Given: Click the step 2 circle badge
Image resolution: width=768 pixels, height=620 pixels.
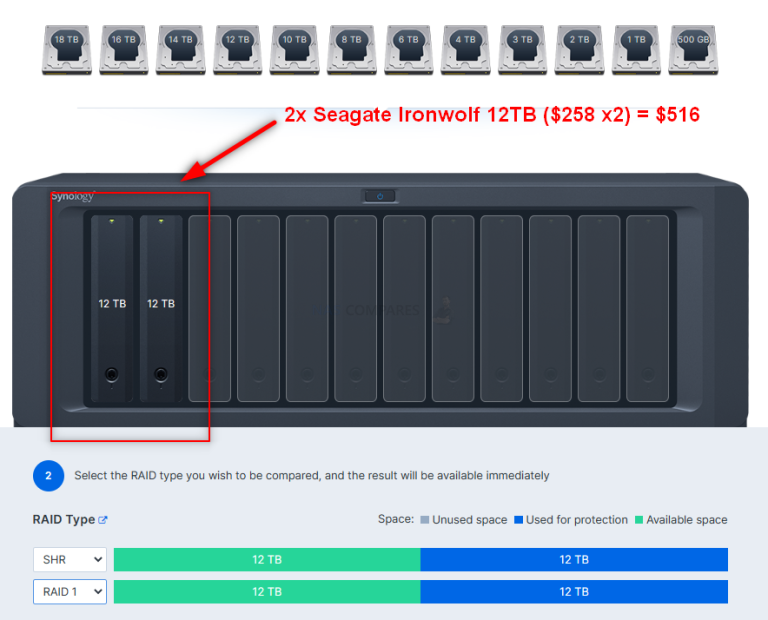Looking at the screenshot, I should click(x=48, y=476).
